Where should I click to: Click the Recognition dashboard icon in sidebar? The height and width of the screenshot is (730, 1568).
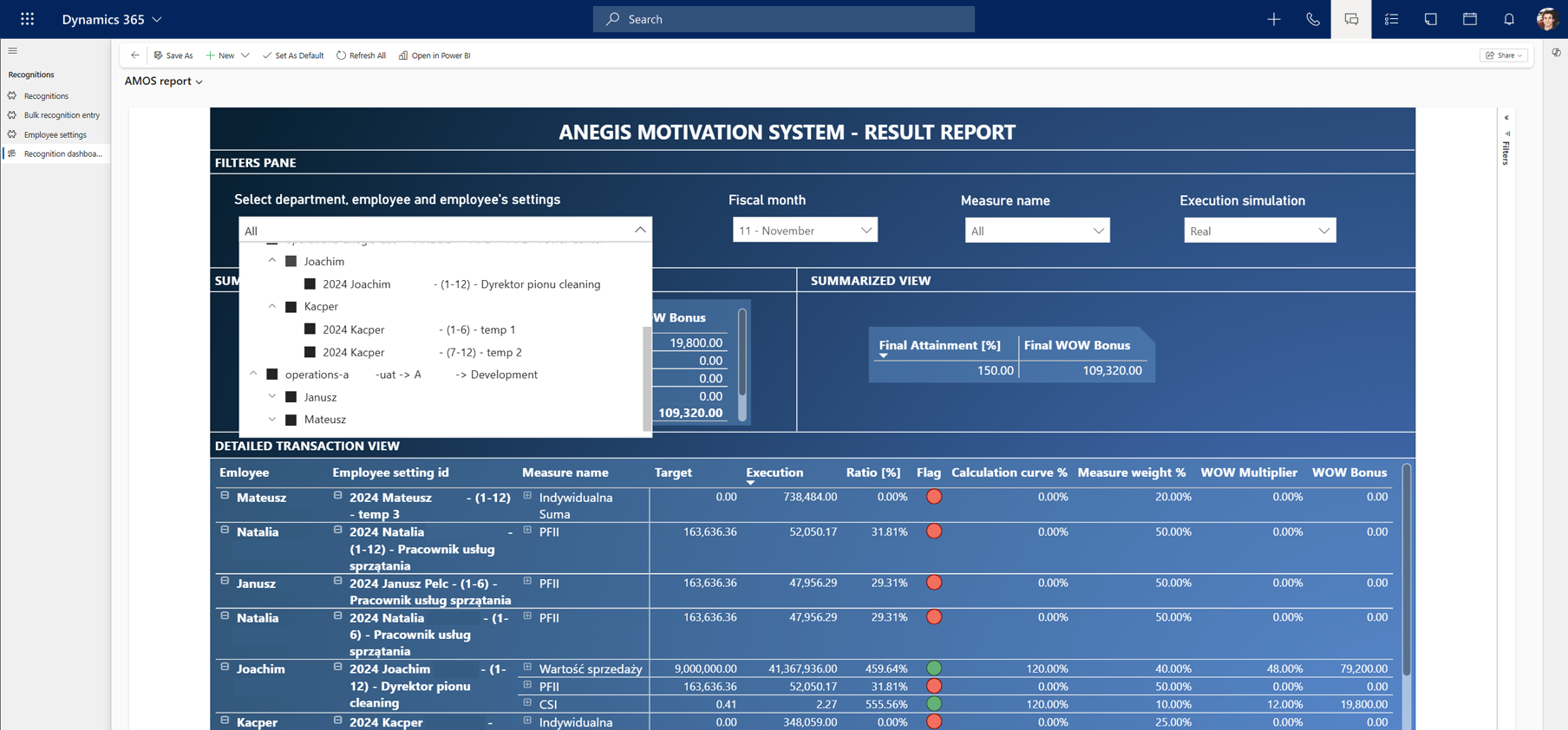click(12, 153)
